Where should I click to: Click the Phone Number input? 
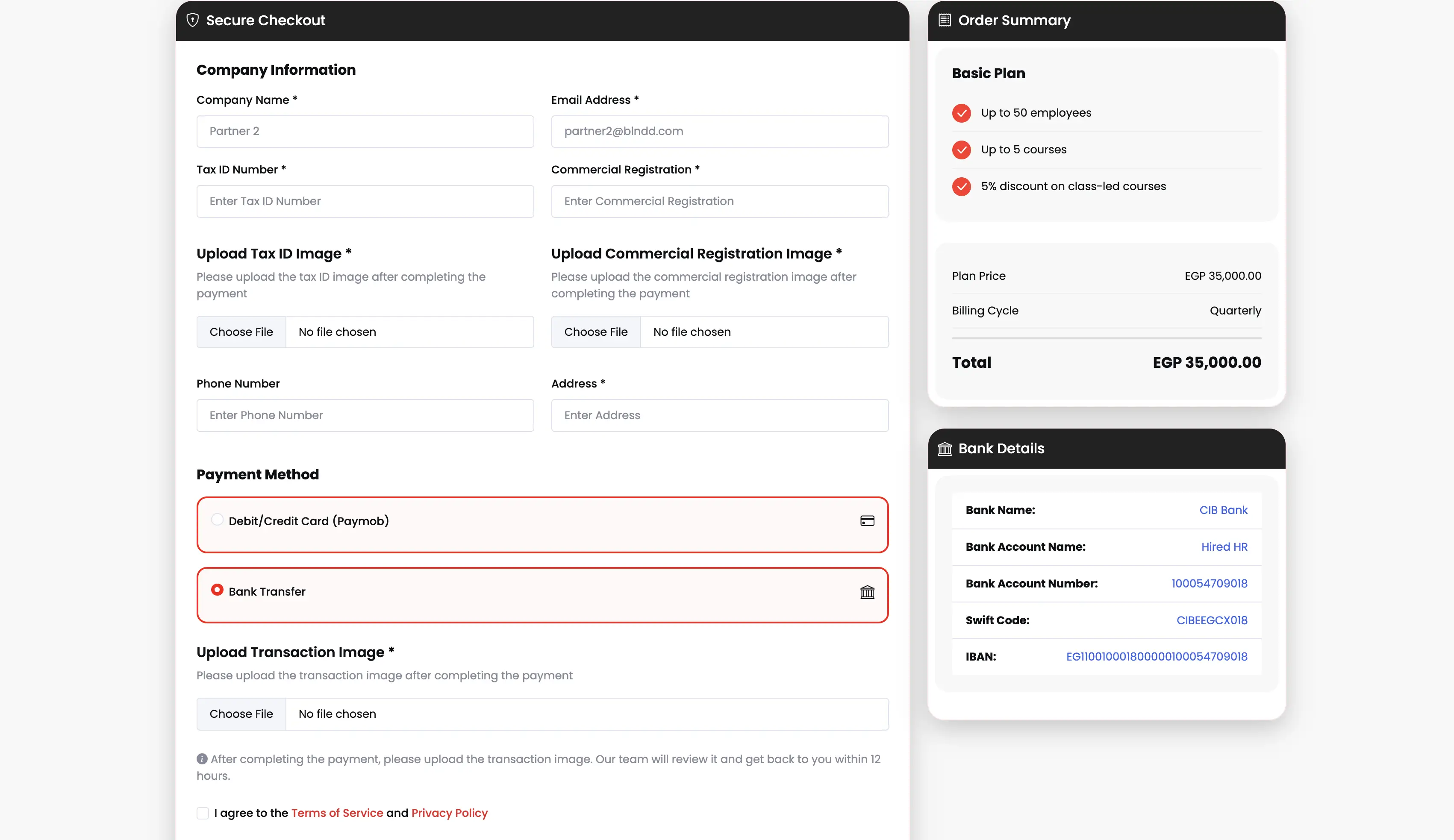(x=365, y=415)
